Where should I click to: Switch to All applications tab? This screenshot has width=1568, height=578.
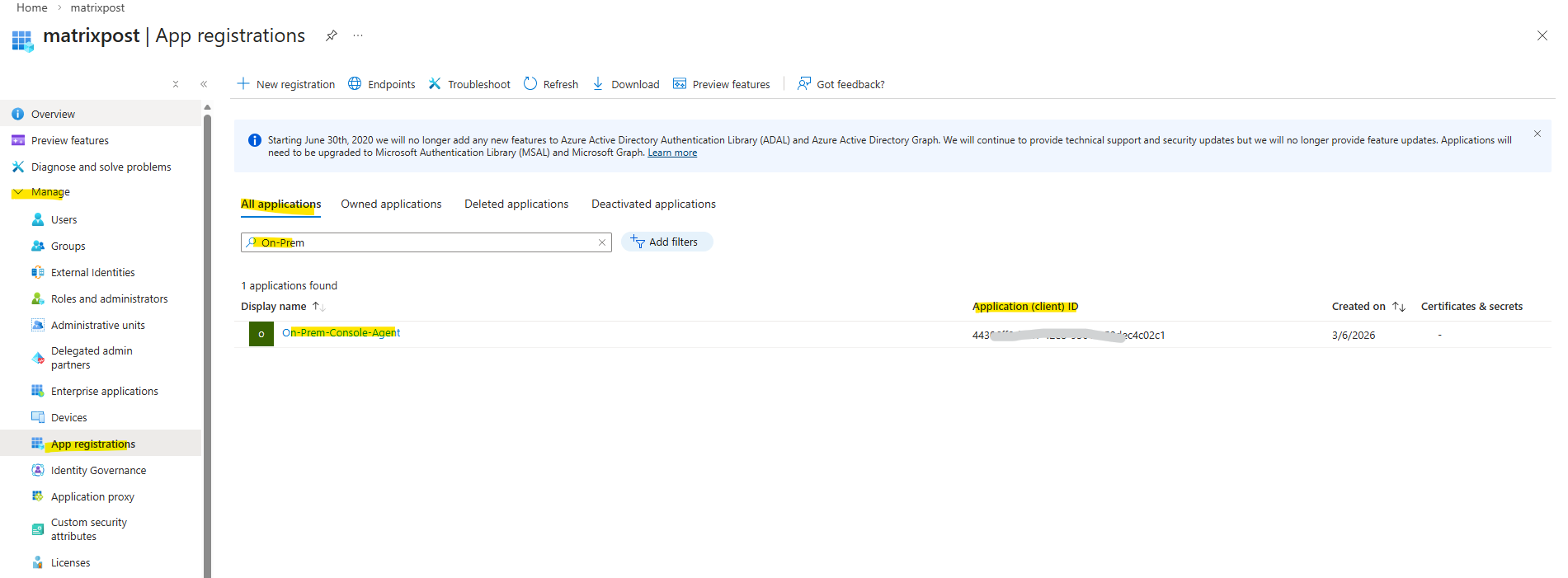coord(280,204)
